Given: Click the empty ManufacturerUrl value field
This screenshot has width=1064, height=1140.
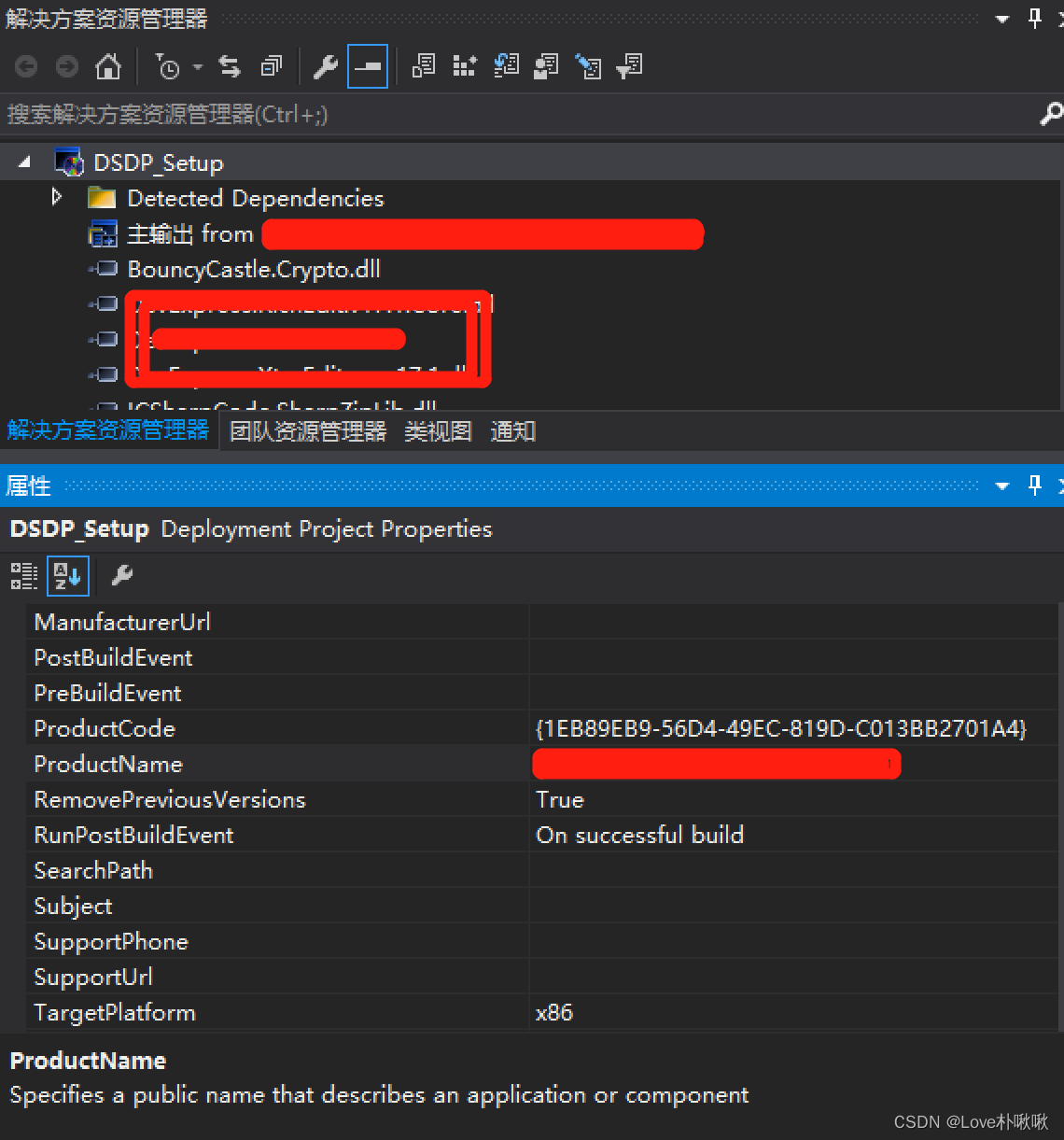Looking at the screenshot, I should point(794,622).
